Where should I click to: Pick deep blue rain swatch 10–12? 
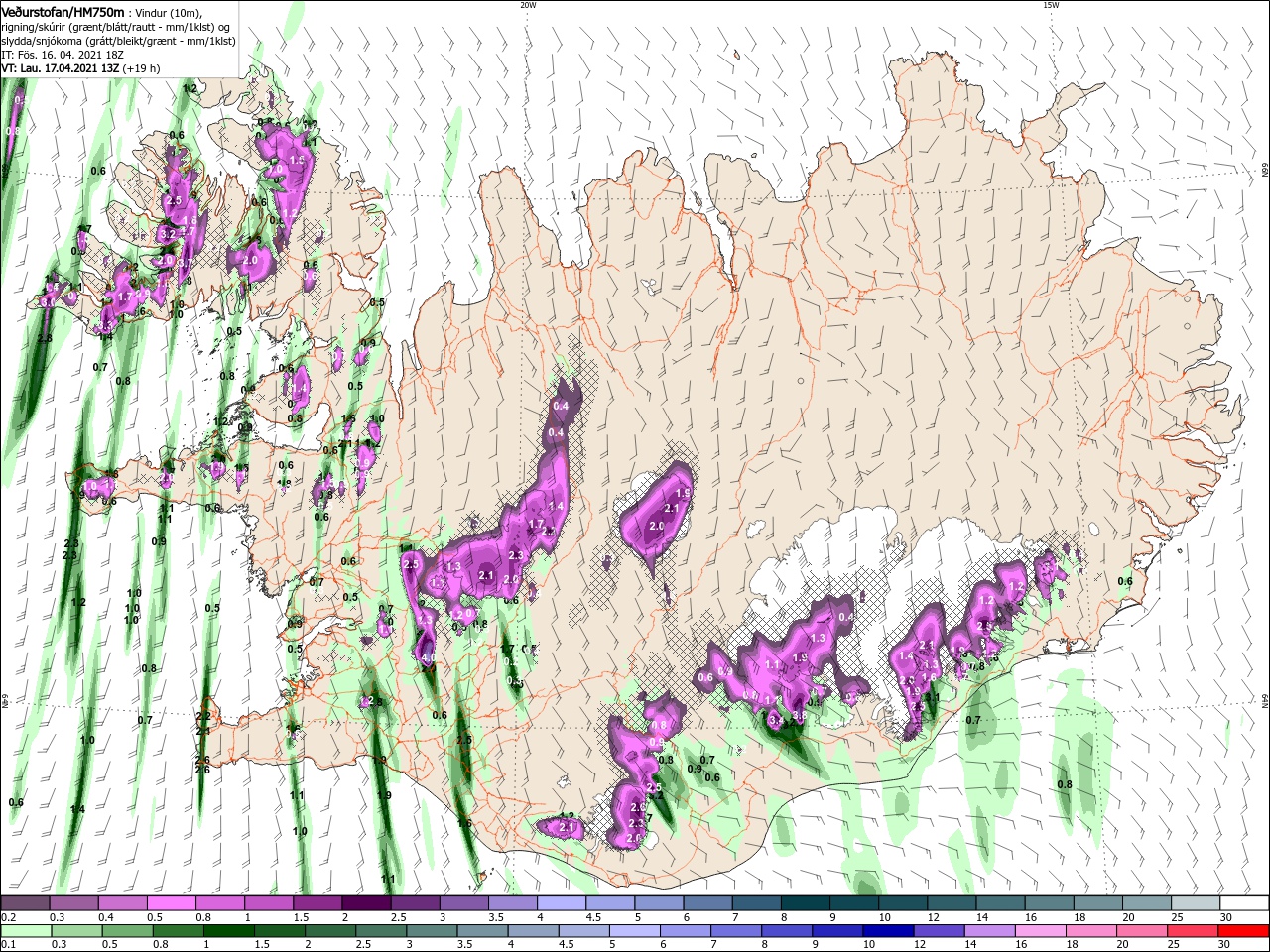[x=888, y=930]
